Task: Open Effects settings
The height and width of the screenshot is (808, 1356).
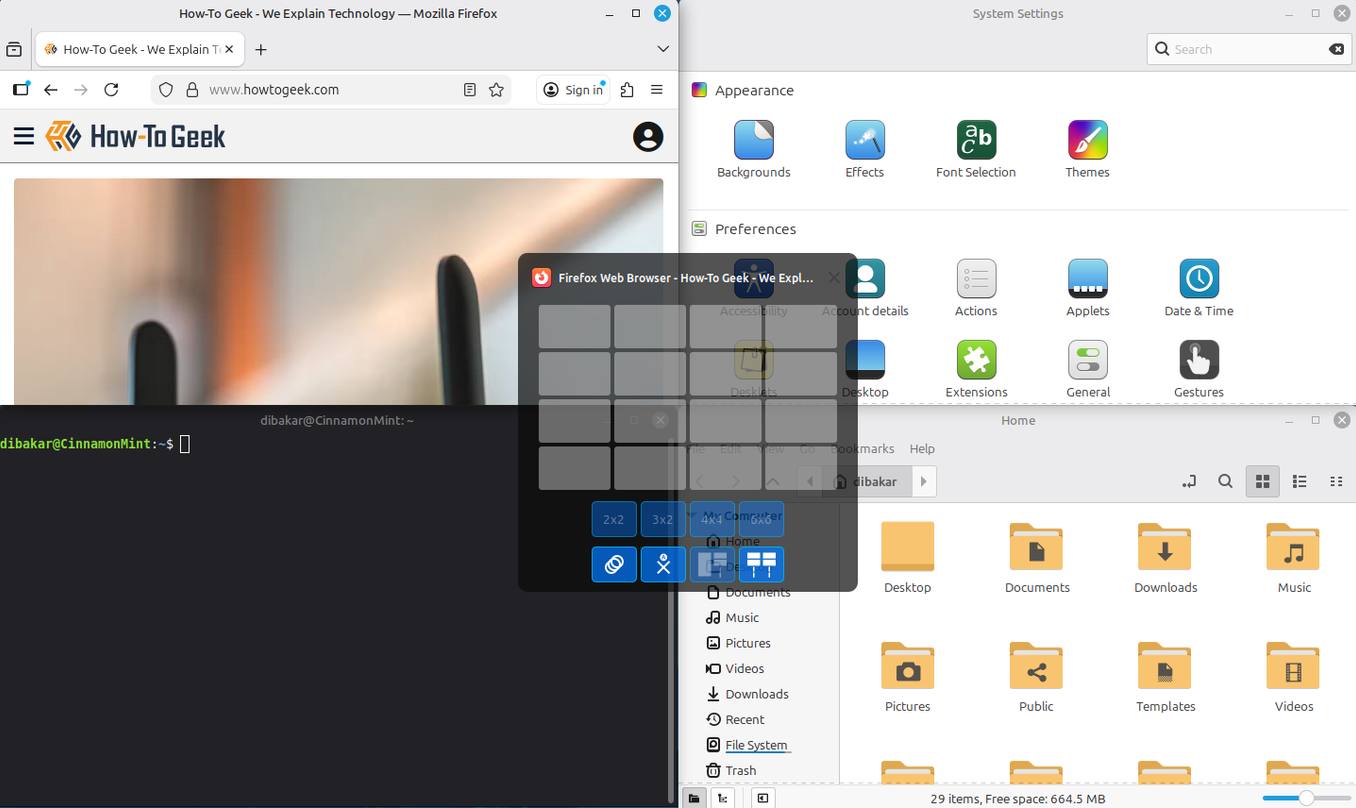Action: pyautogui.click(x=865, y=149)
